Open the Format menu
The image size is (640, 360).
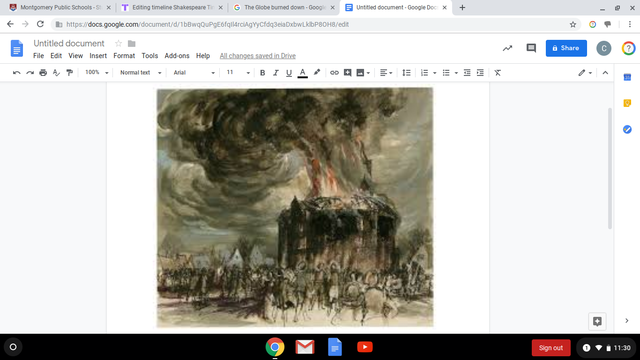(x=124, y=56)
